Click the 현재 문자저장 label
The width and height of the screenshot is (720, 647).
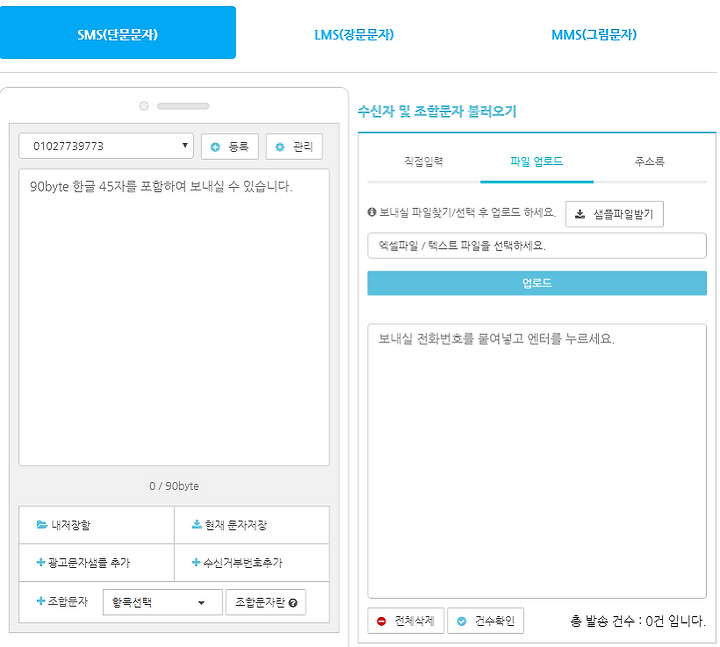pos(236,525)
